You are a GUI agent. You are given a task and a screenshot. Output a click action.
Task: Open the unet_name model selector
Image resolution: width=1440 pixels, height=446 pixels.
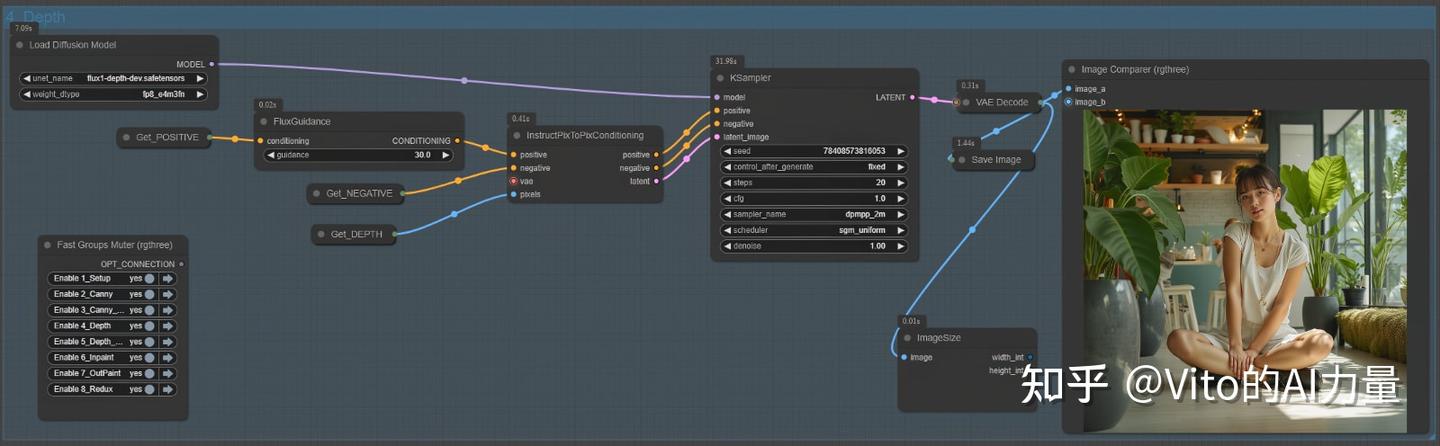click(113, 78)
